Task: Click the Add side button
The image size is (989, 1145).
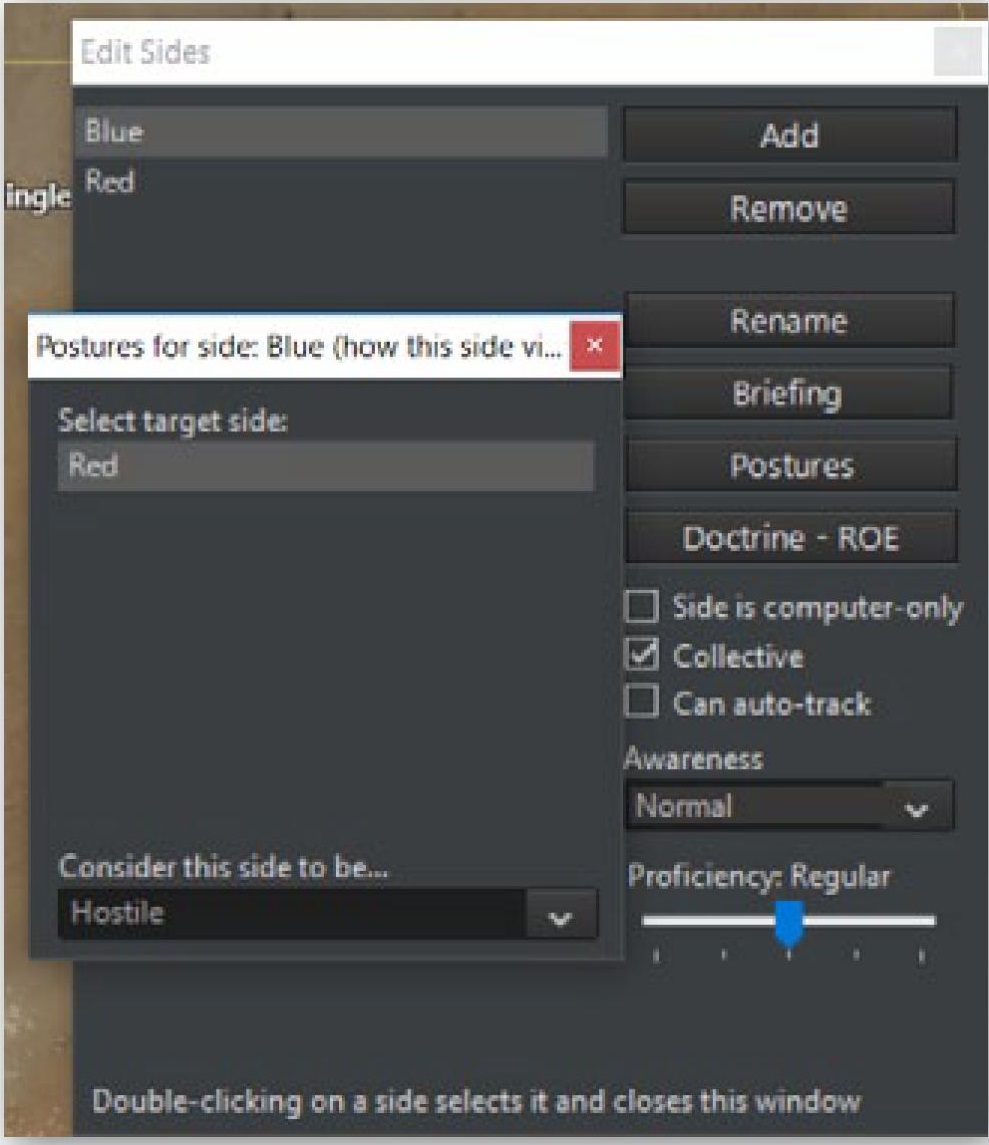Action: [789, 135]
